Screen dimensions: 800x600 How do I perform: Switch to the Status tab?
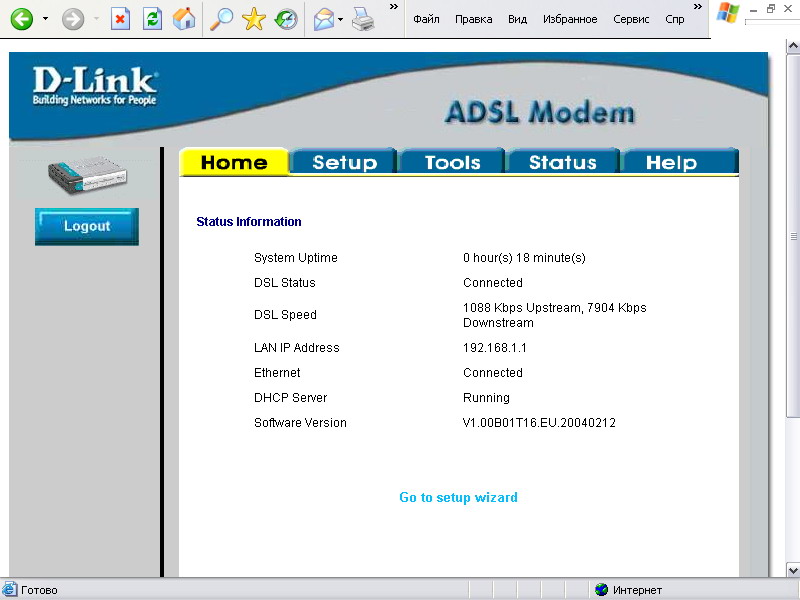(x=563, y=162)
